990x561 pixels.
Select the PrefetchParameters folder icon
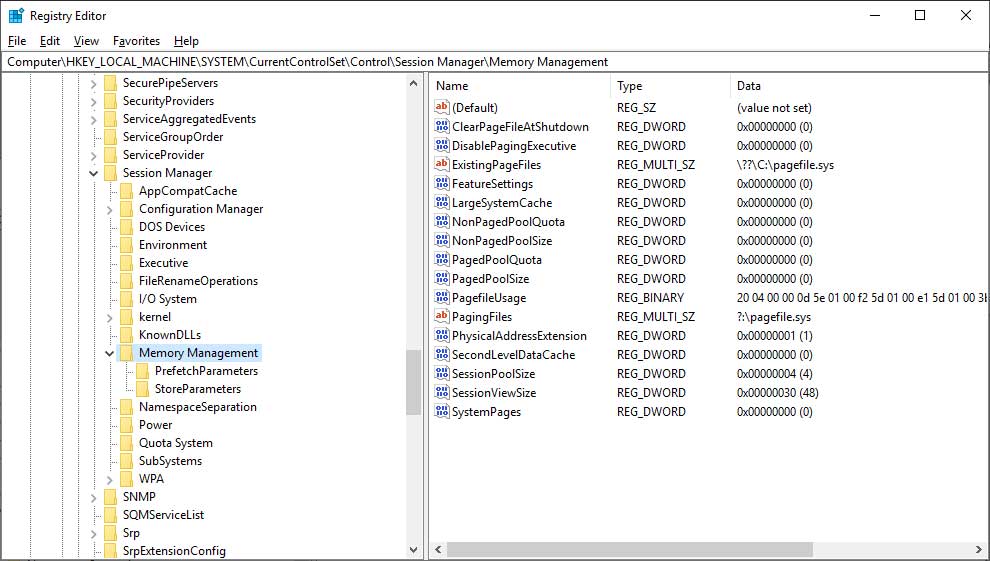(x=142, y=371)
